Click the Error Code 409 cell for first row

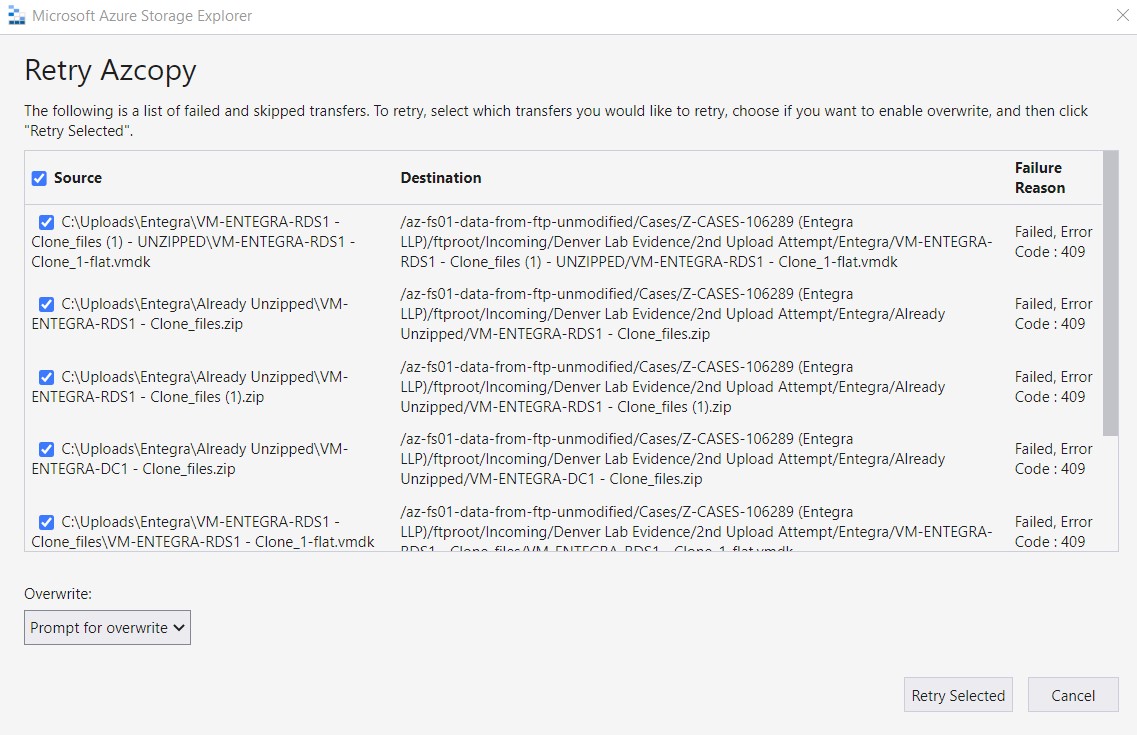click(1054, 242)
